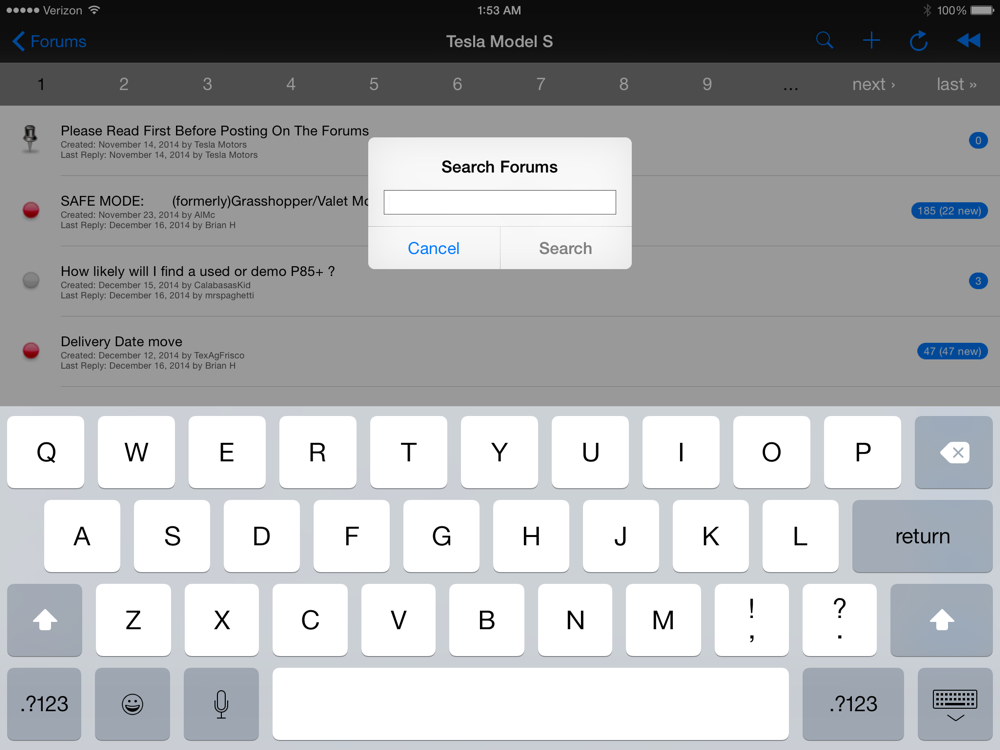Tap the microphone dictation key
This screenshot has width=1000, height=750.
[x=221, y=704]
